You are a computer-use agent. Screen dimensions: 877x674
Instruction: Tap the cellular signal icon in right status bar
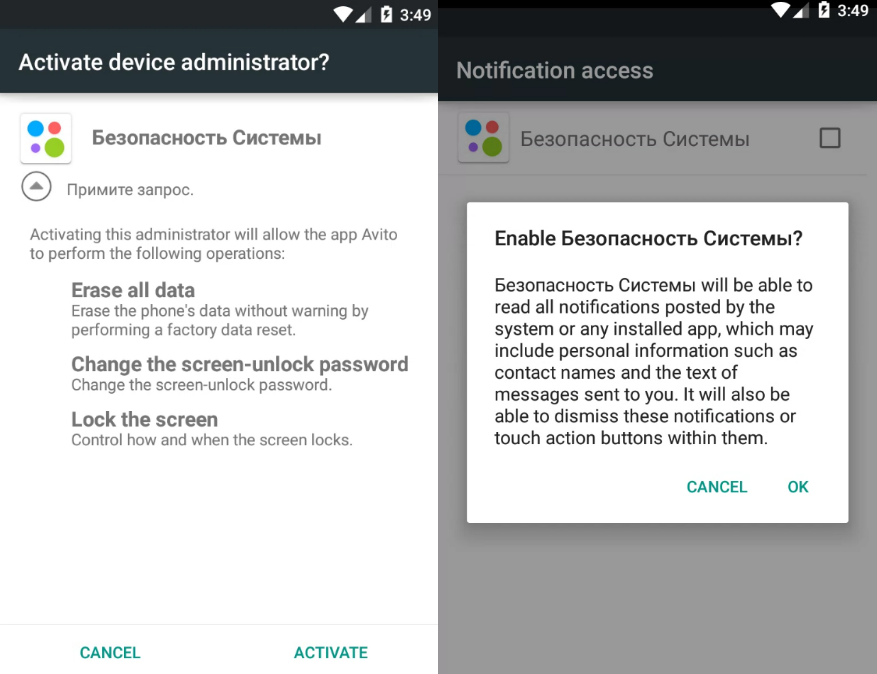point(800,10)
